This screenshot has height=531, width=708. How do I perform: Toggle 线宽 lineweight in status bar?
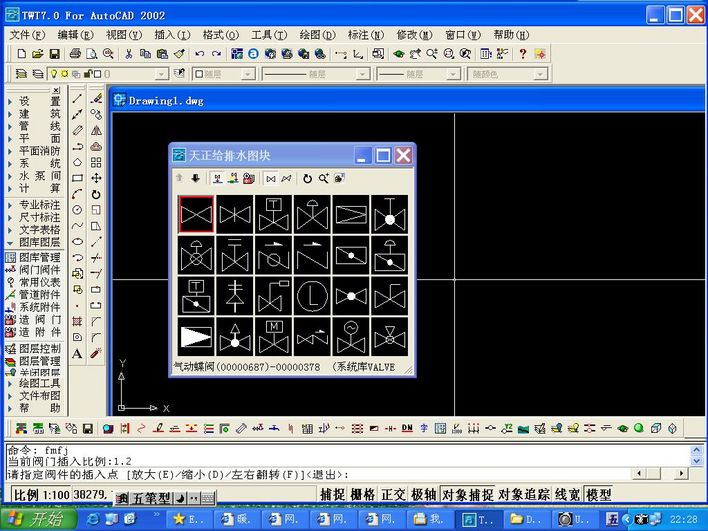point(568,495)
